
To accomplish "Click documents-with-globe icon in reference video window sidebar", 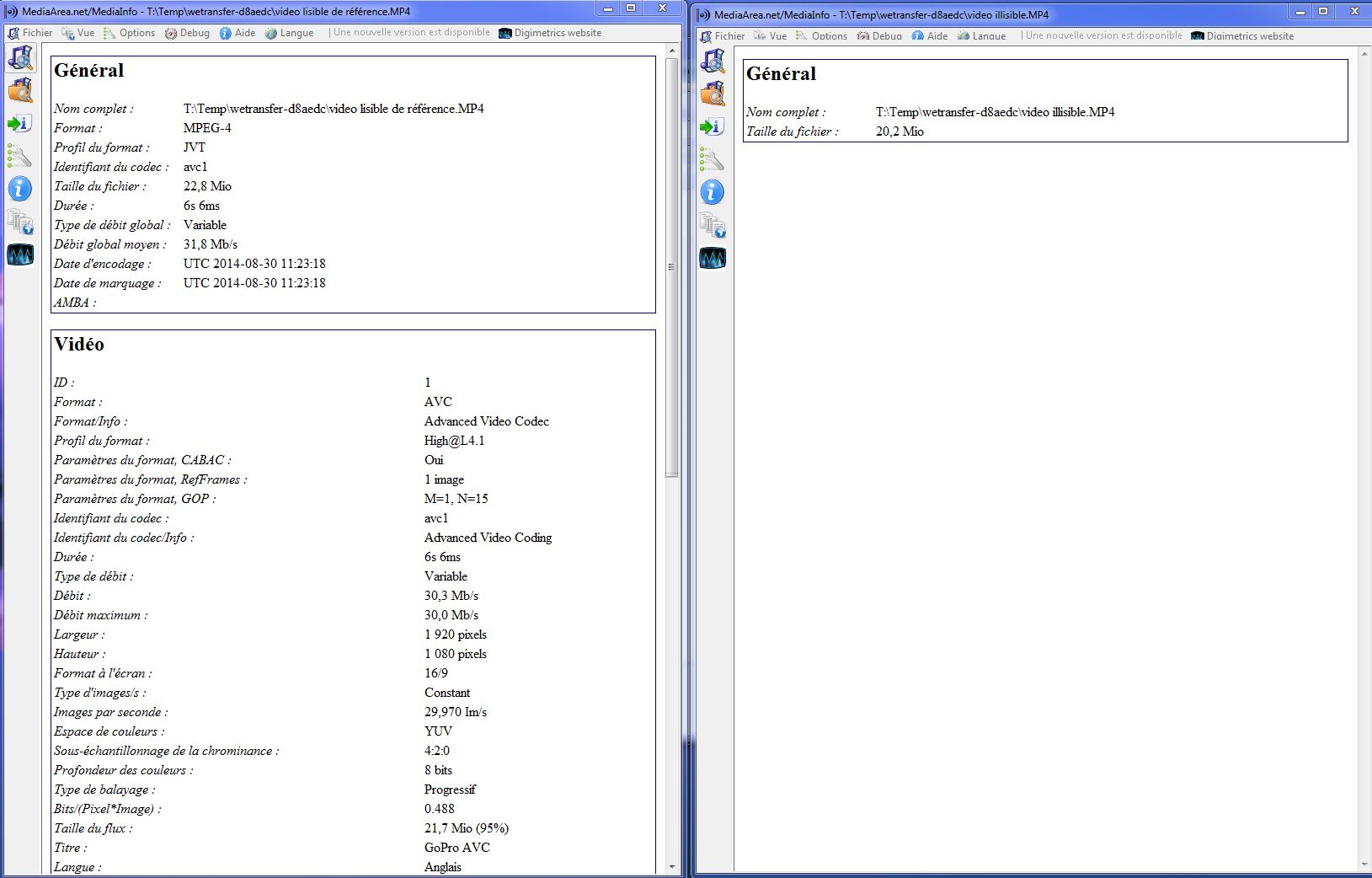I will click(x=20, y=222).
